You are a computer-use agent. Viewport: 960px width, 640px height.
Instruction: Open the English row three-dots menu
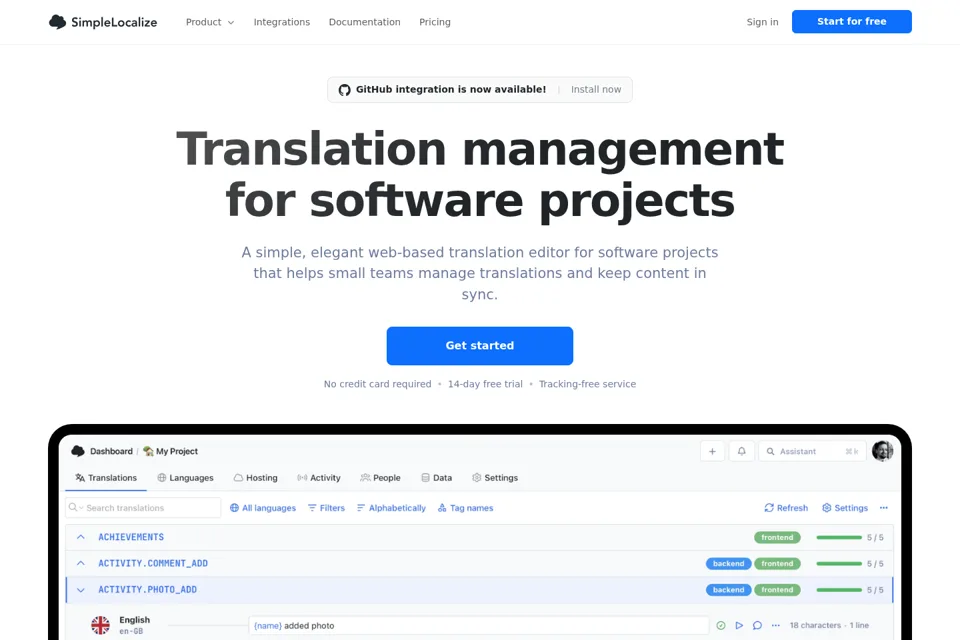tap(776, 625)
